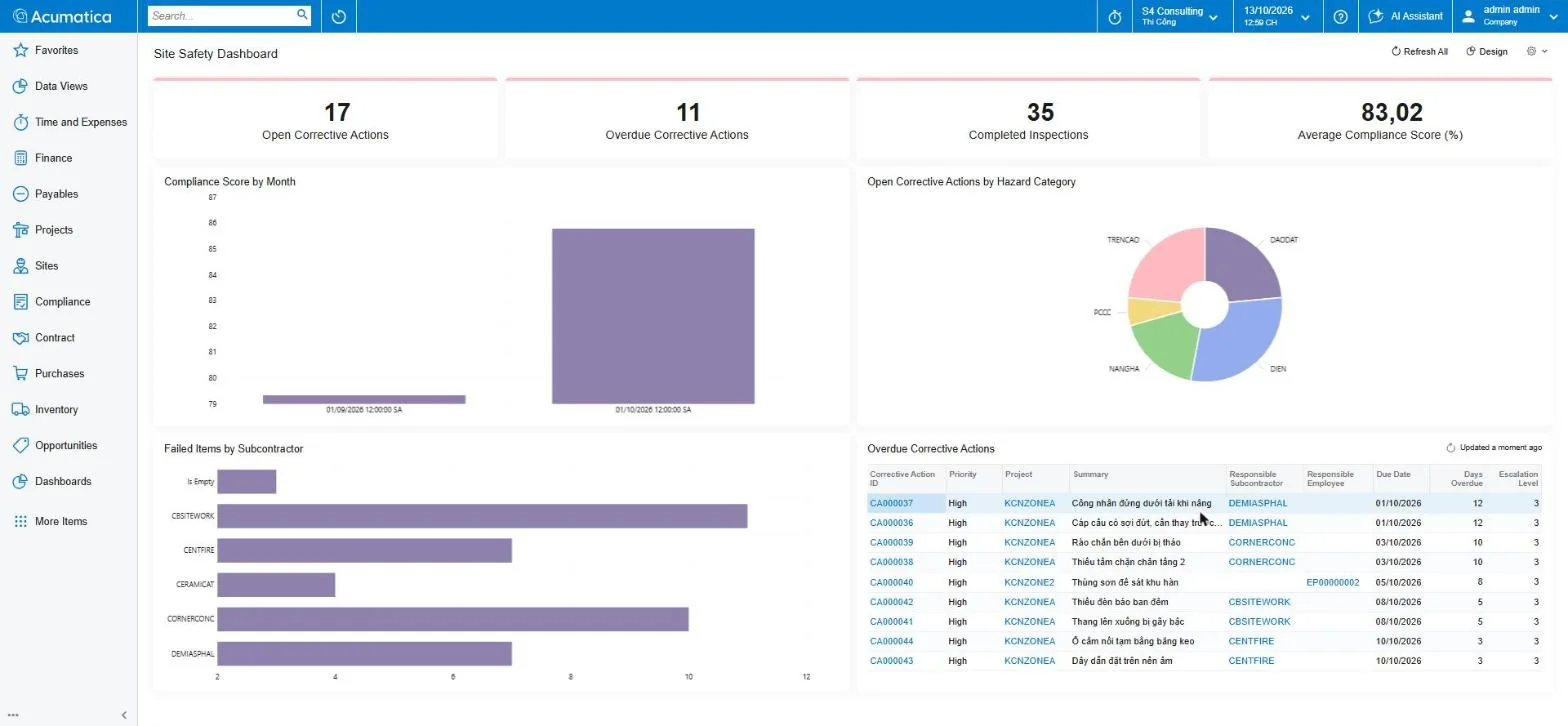Image resolution: width=1568 pixels, height=726 pixels.
Task: Collapse the left navigation sidebar arrow
Action: point(124,714)
